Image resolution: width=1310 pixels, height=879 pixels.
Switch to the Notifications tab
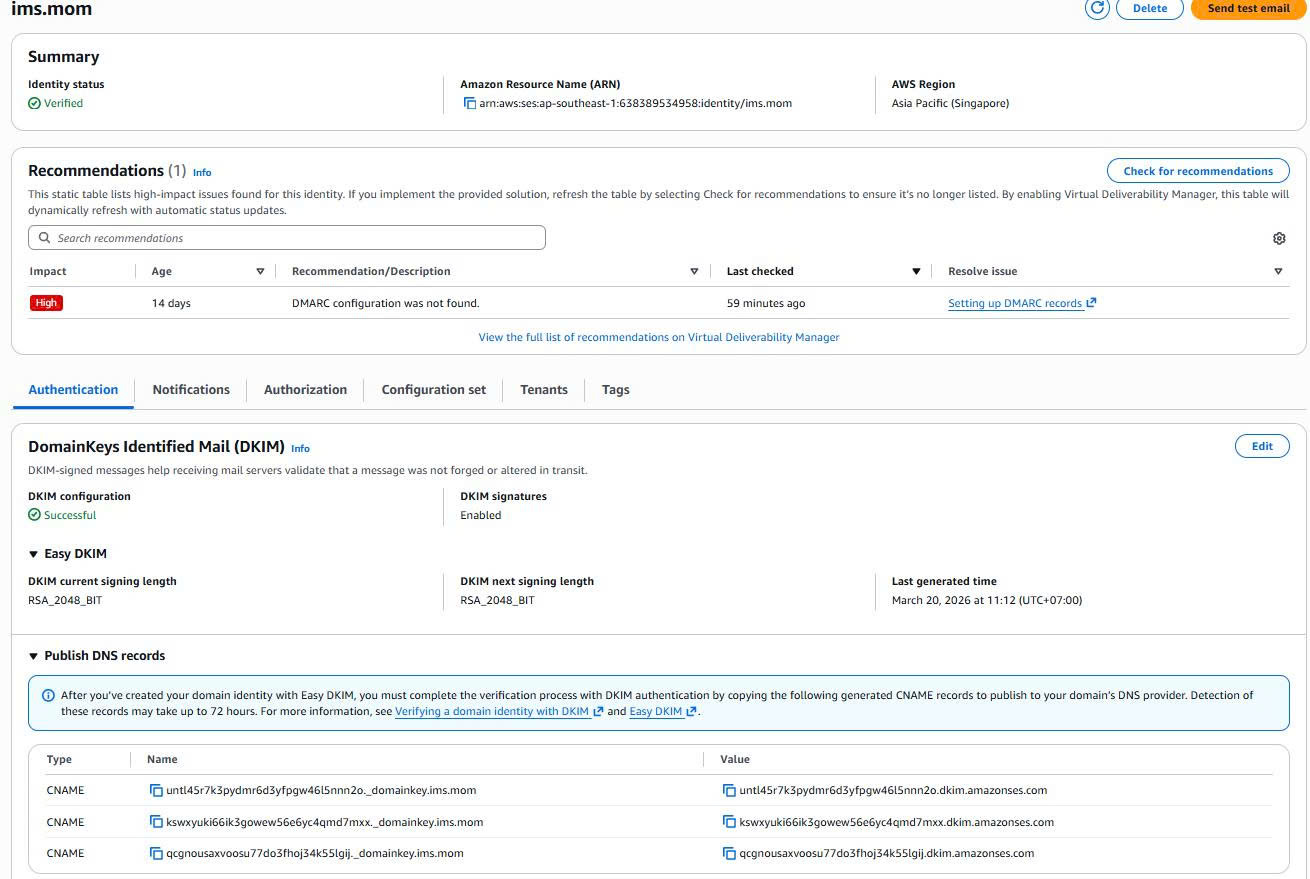pos(191,390)
